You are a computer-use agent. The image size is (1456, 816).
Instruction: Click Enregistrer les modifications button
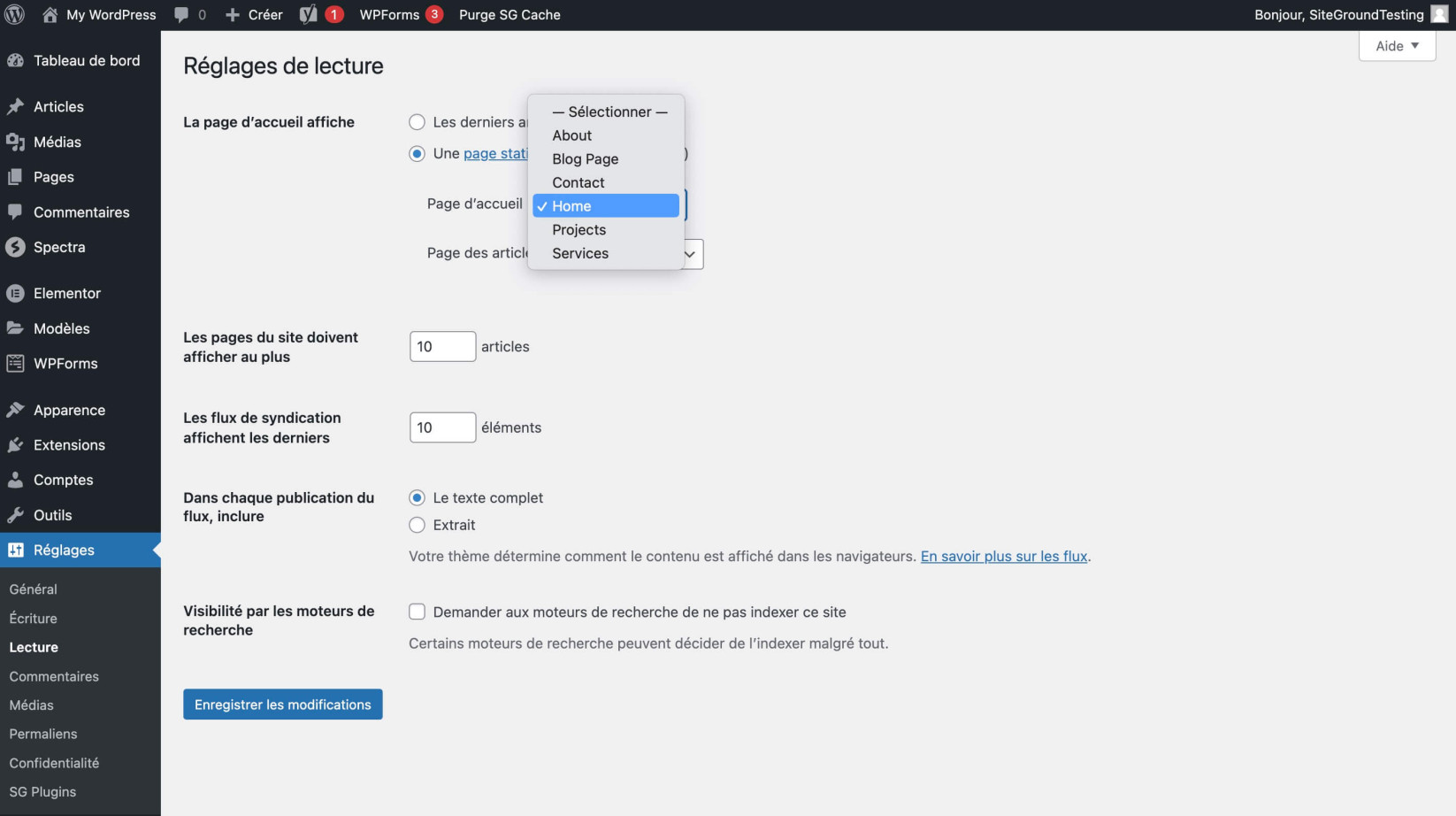pyautogui.click(x=283, y=704)
